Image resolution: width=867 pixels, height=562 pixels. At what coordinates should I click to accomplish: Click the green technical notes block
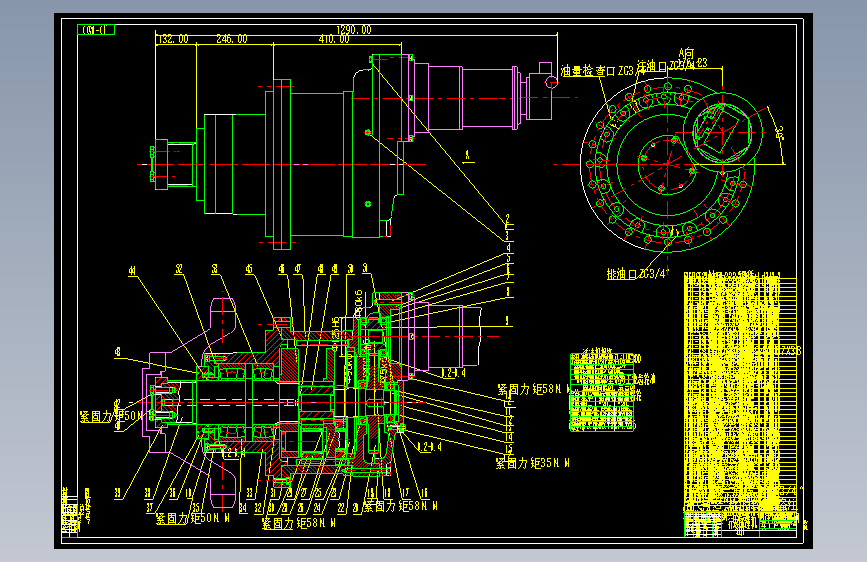(x=603, y=390)
